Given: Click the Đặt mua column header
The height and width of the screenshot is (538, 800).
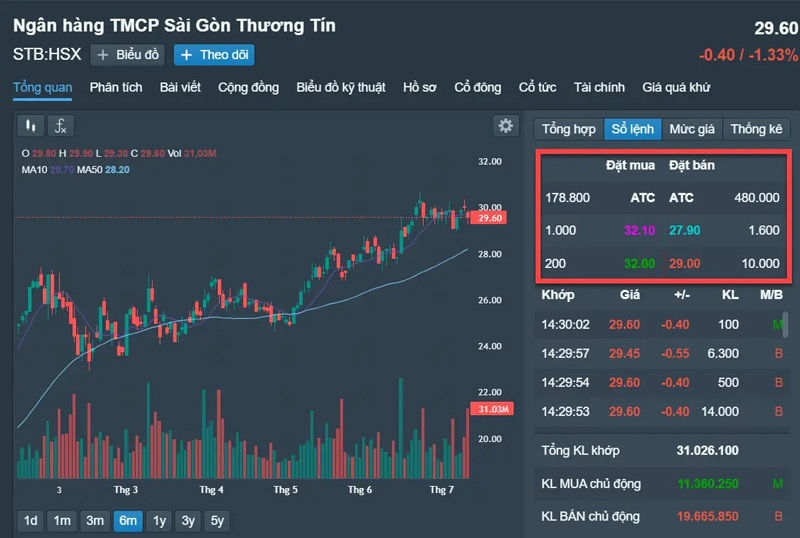Looking at the screenshot, I should (x=630, y=165).
